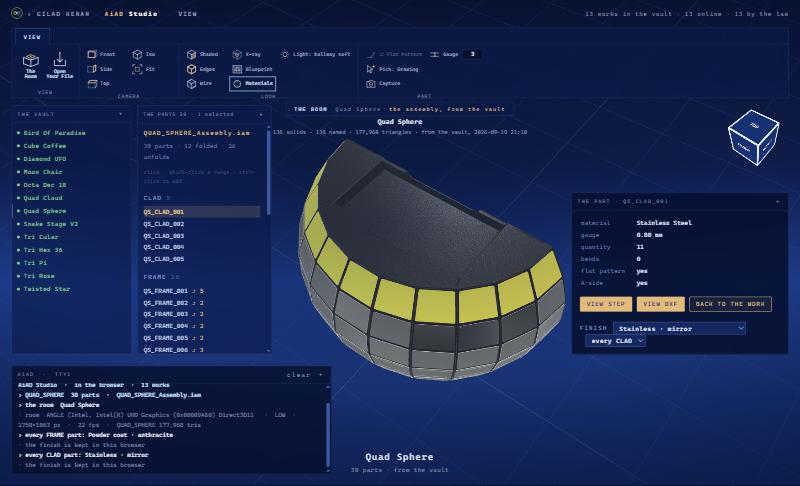
Task: Clear the console with clear
Action: [298, 375]
